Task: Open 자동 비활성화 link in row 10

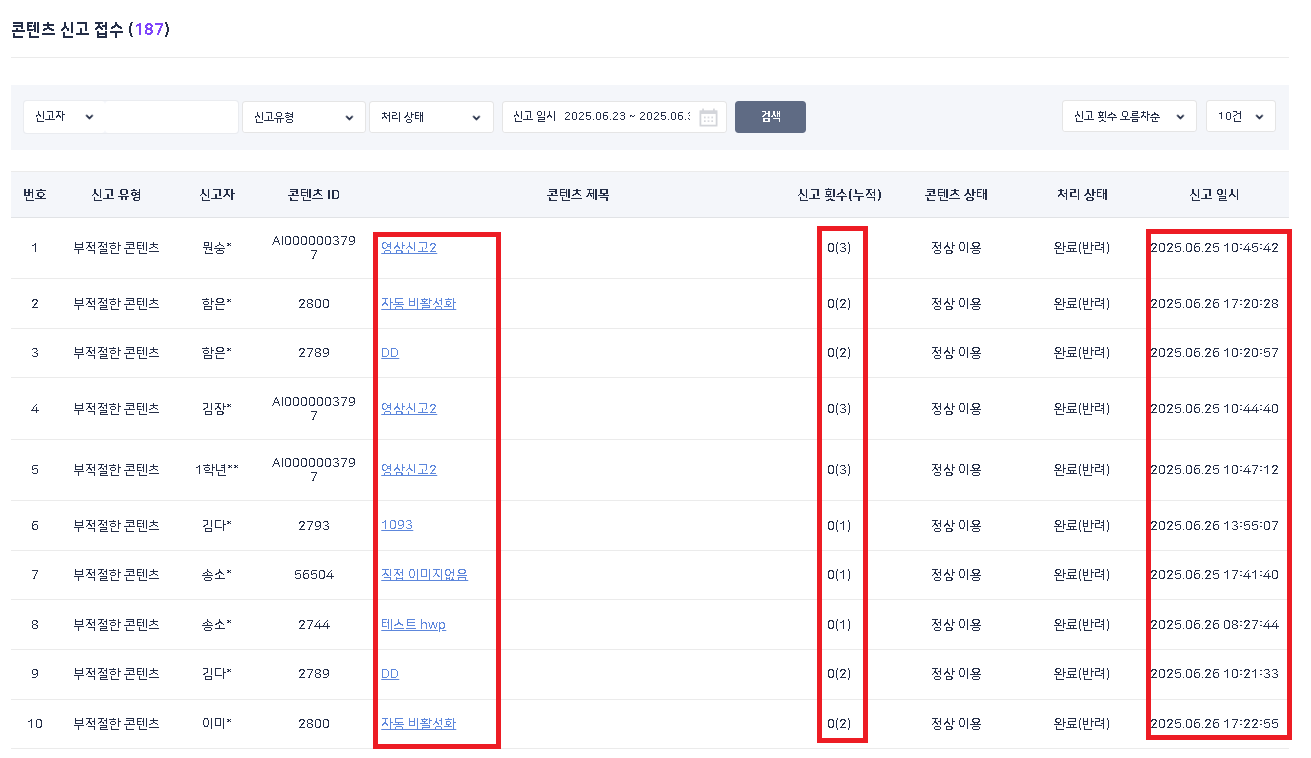Action: click(418, 723)
